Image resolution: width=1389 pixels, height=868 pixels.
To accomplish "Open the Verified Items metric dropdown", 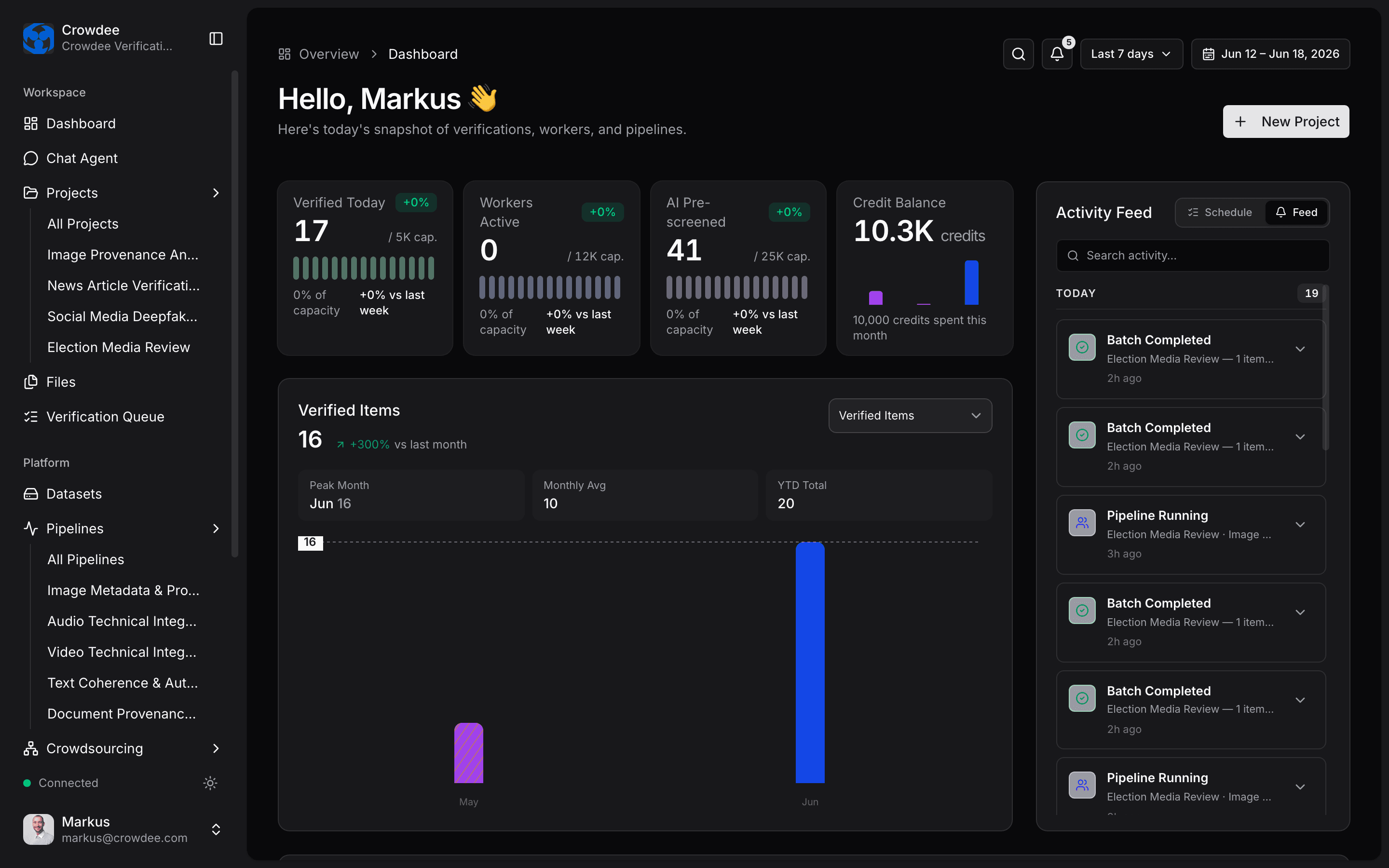I will 910,416.
